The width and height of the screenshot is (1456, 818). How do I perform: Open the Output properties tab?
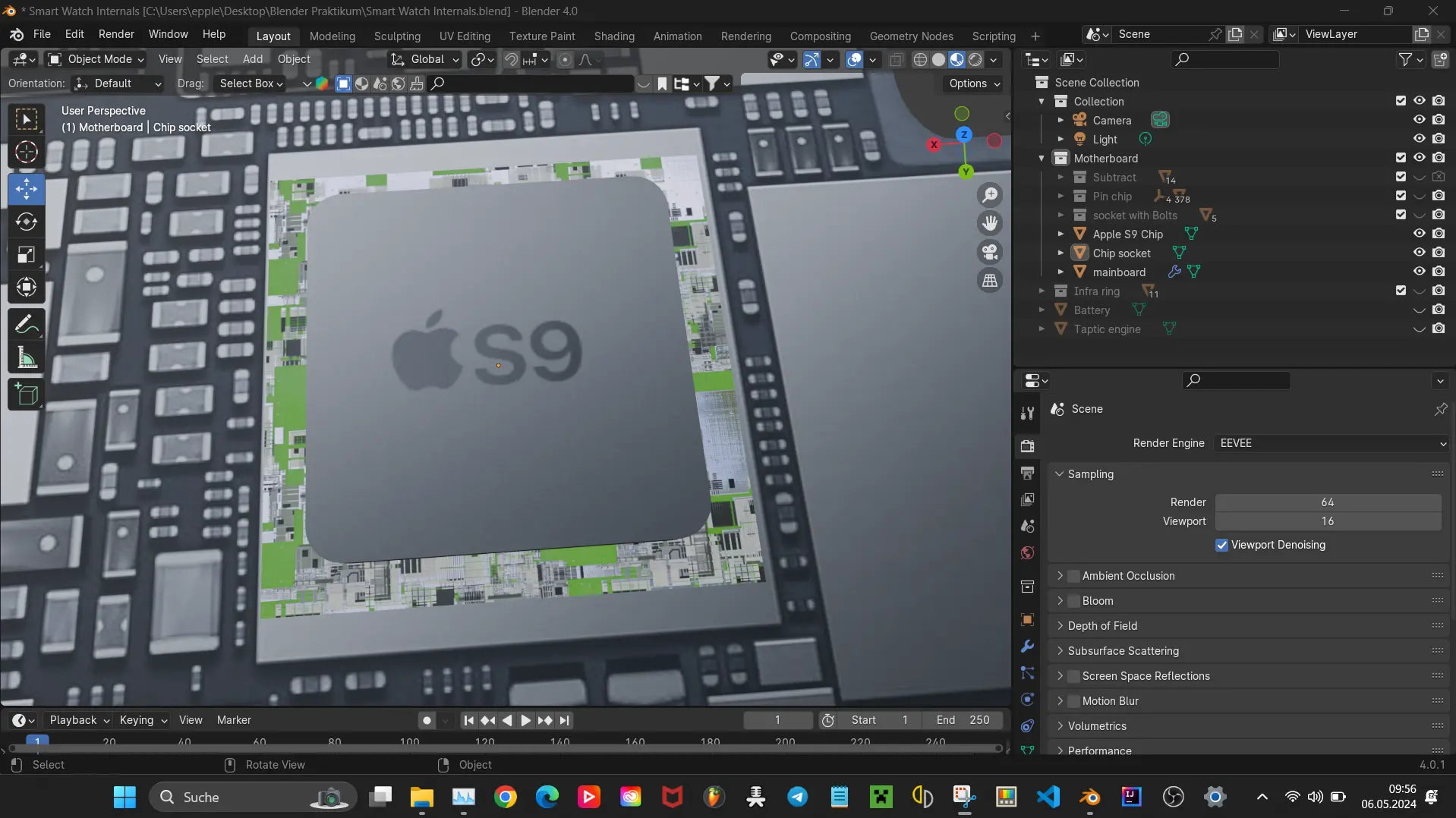pyautogui.click(x=1027, y=473)
